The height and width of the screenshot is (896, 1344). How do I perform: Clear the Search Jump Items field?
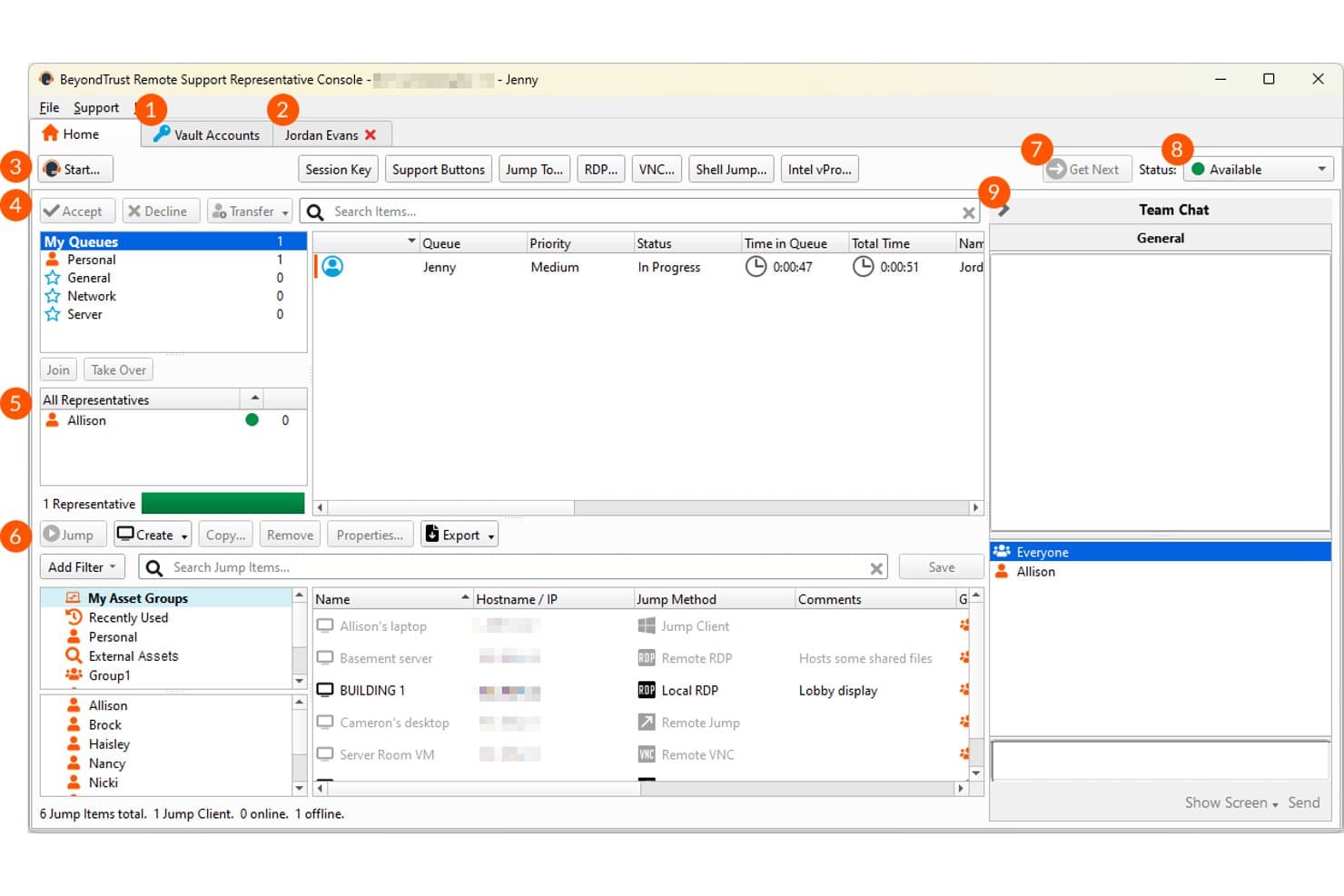[876, 568]
